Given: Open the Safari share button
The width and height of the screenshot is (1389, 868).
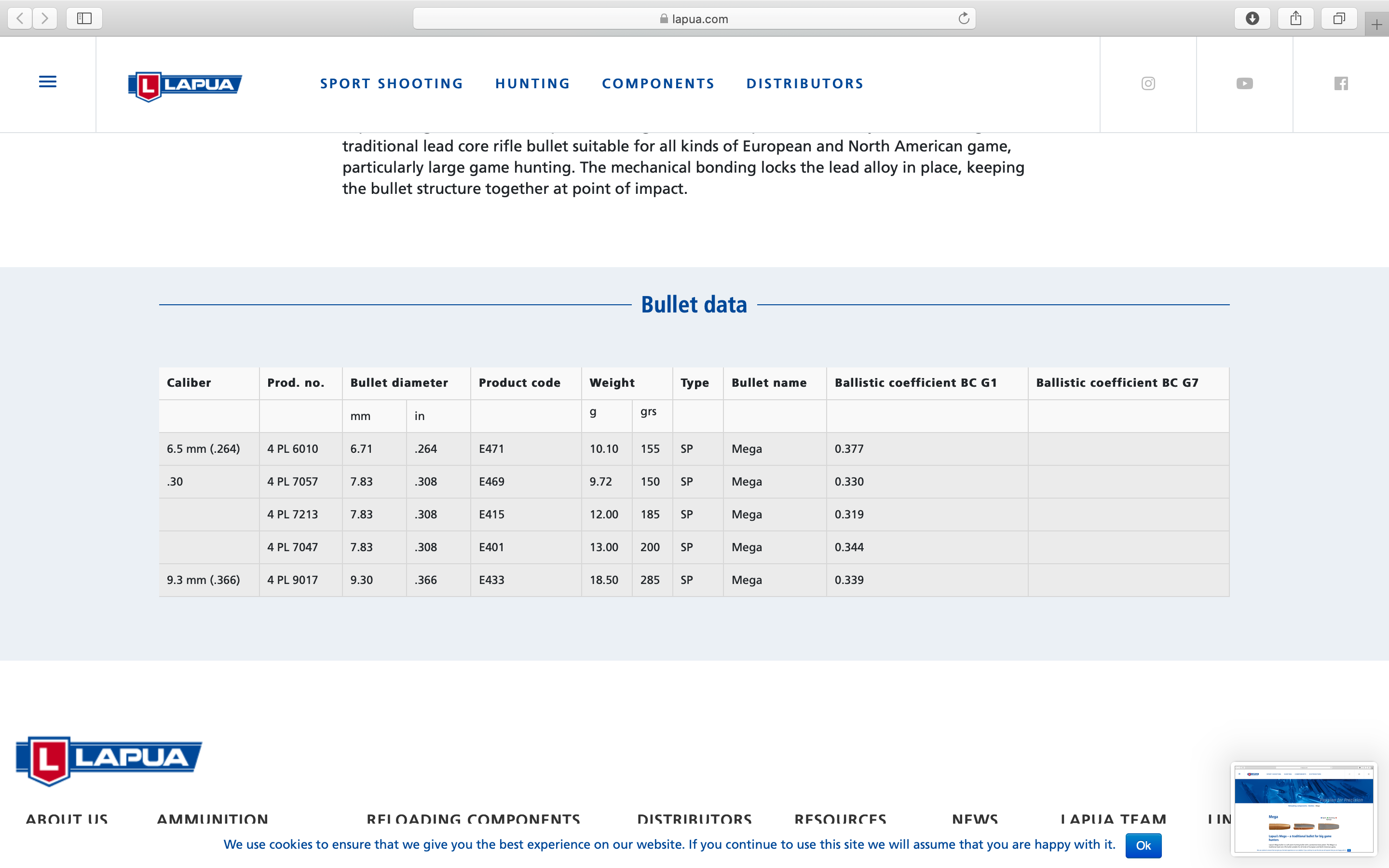Looking at the screenshot, I should click(x=1296, y=18).
